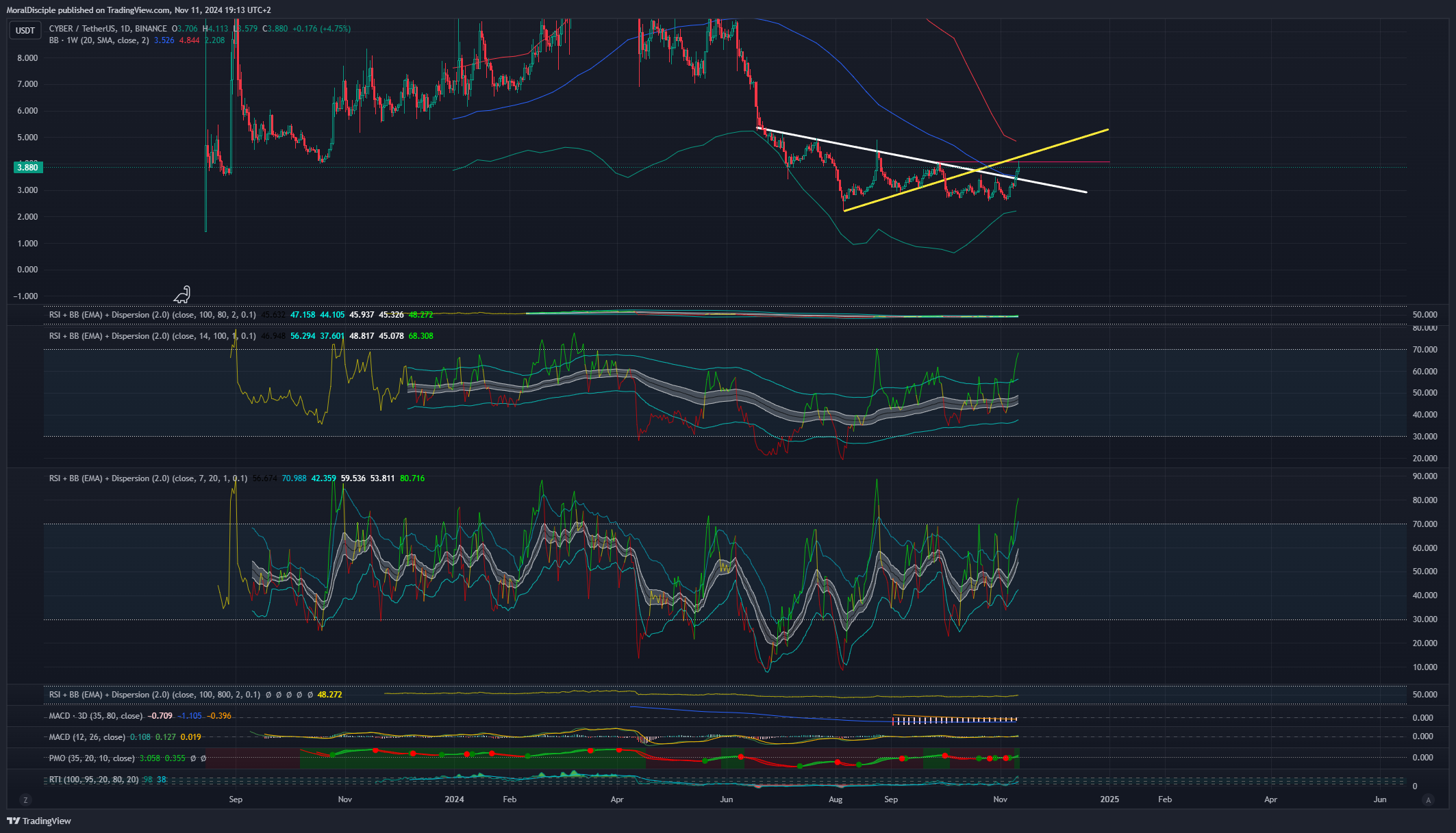Click the Apr 2025 label on time axis
This screenshot has width=1456, height=833.
(1270, 799)
